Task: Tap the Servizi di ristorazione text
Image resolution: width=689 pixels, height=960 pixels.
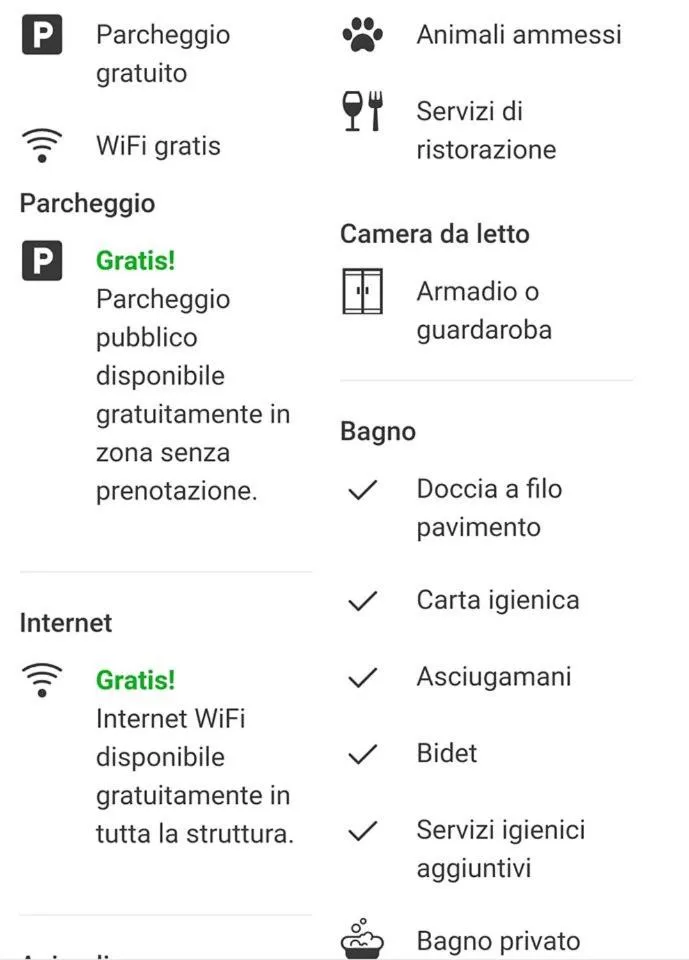Action: [486, 131]
